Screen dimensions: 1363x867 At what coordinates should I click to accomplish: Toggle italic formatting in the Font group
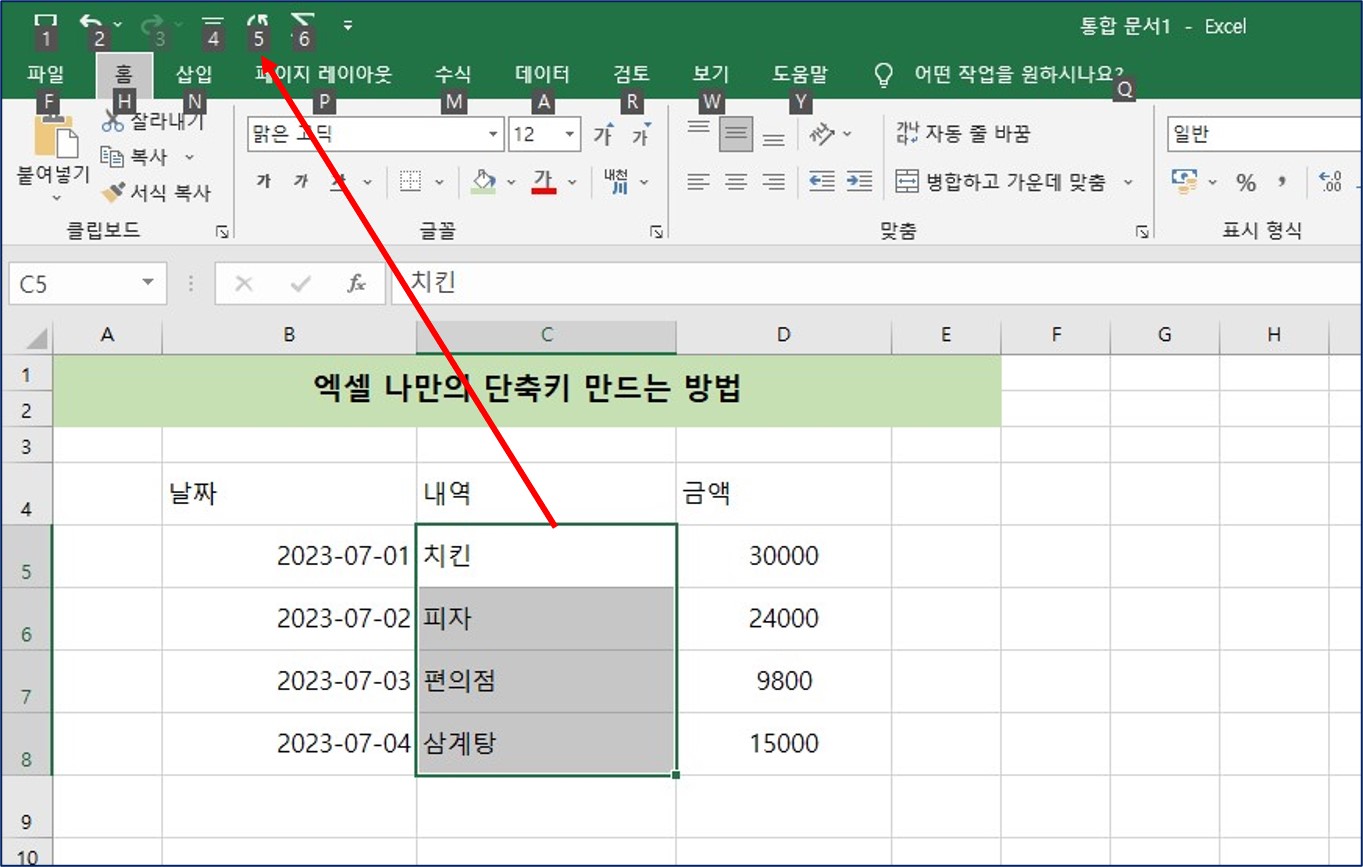click(x=303, y=181)
